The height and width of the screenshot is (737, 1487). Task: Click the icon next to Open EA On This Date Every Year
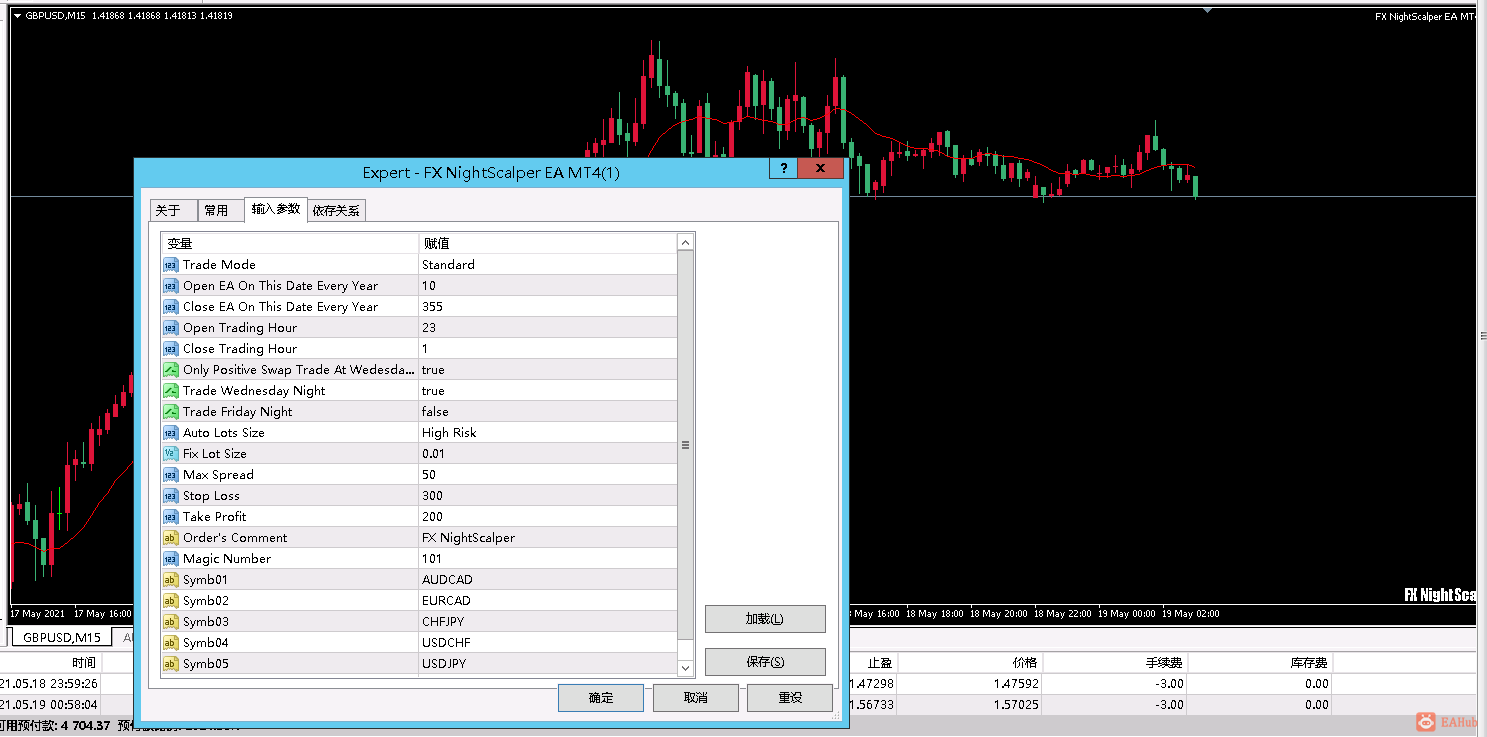pyautogui.click(x=171, y=286)
